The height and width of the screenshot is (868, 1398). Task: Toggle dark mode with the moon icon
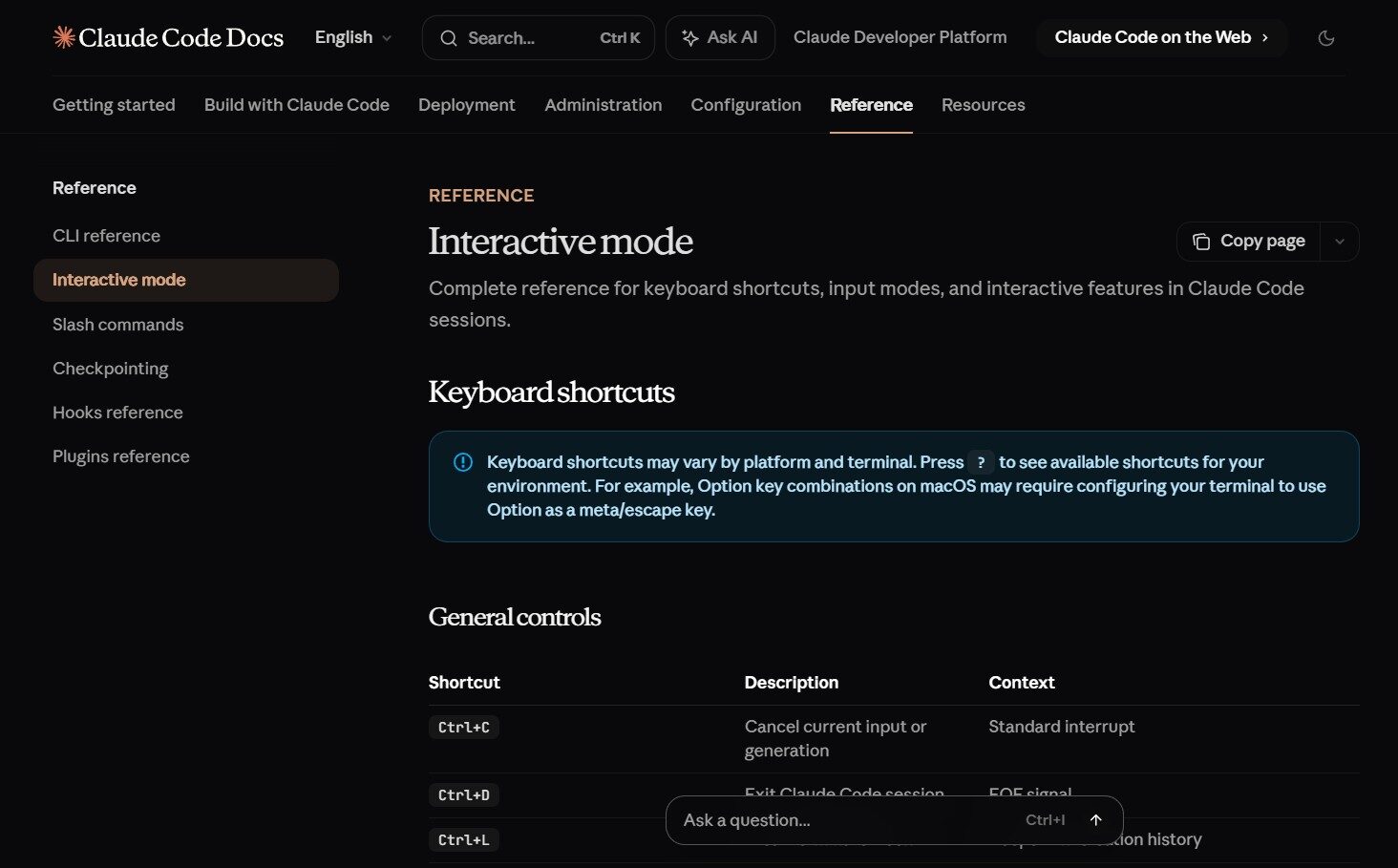(1325, 38)
